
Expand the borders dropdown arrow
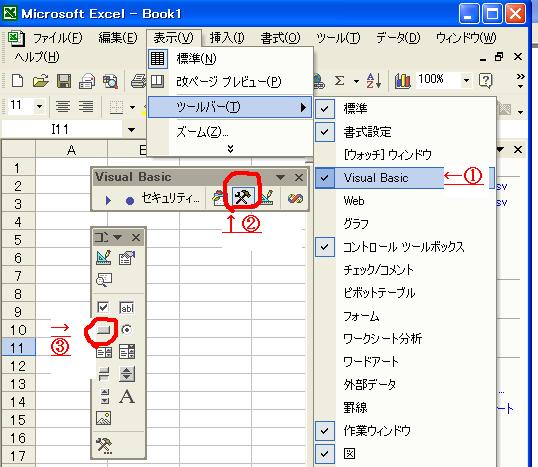point(132,107)
